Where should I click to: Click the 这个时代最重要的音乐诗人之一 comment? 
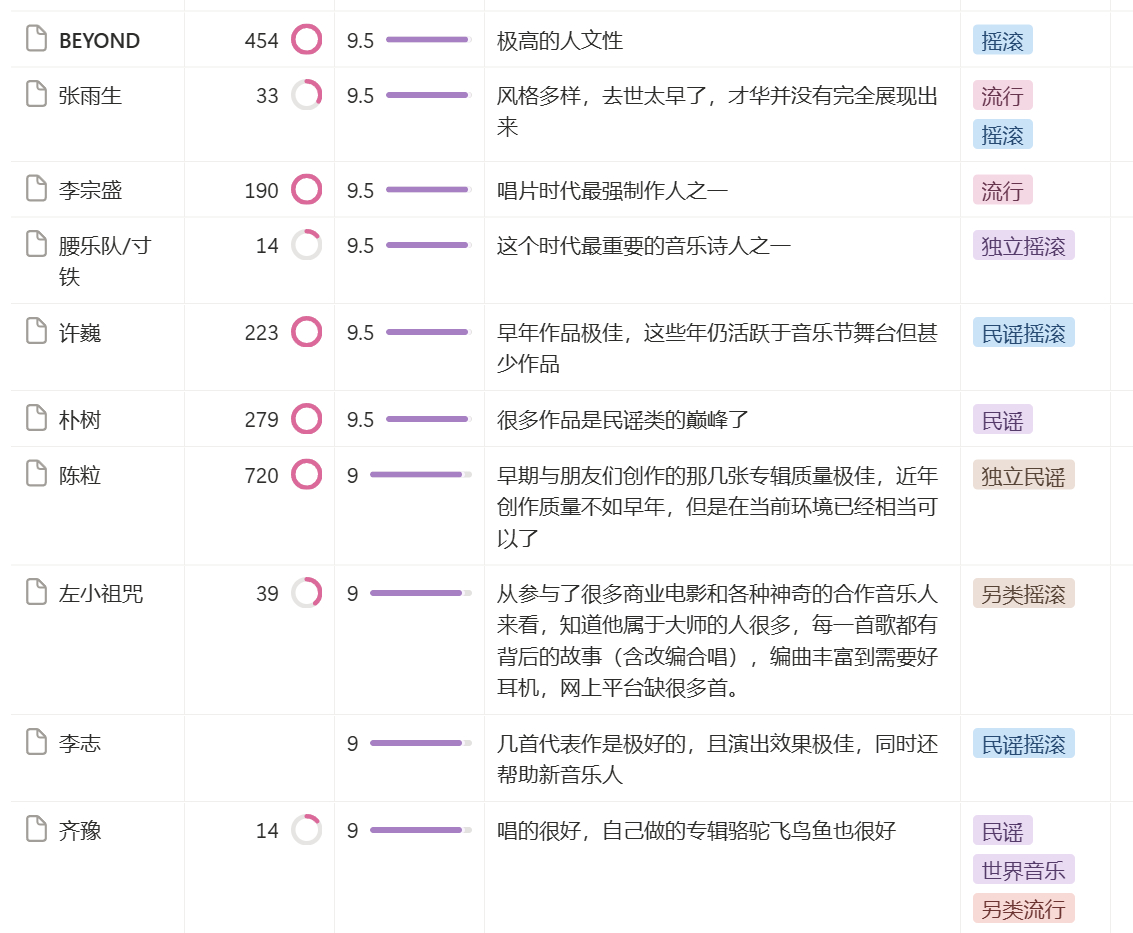644,246
